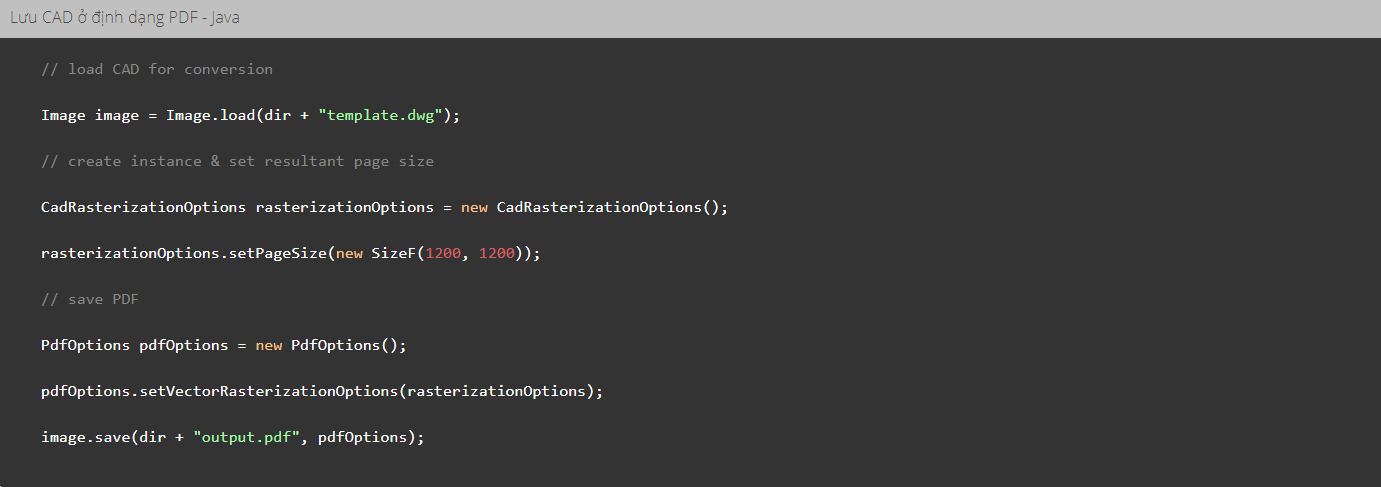
Task: Click the comment '// load CAD for conversion'
Action: [157, 69]
